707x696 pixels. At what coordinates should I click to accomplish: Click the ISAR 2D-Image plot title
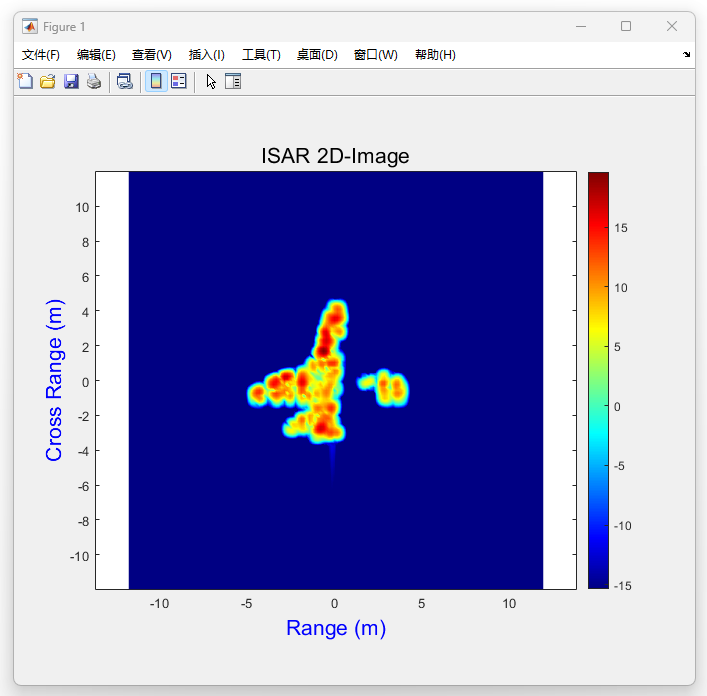tap(335, 156)
